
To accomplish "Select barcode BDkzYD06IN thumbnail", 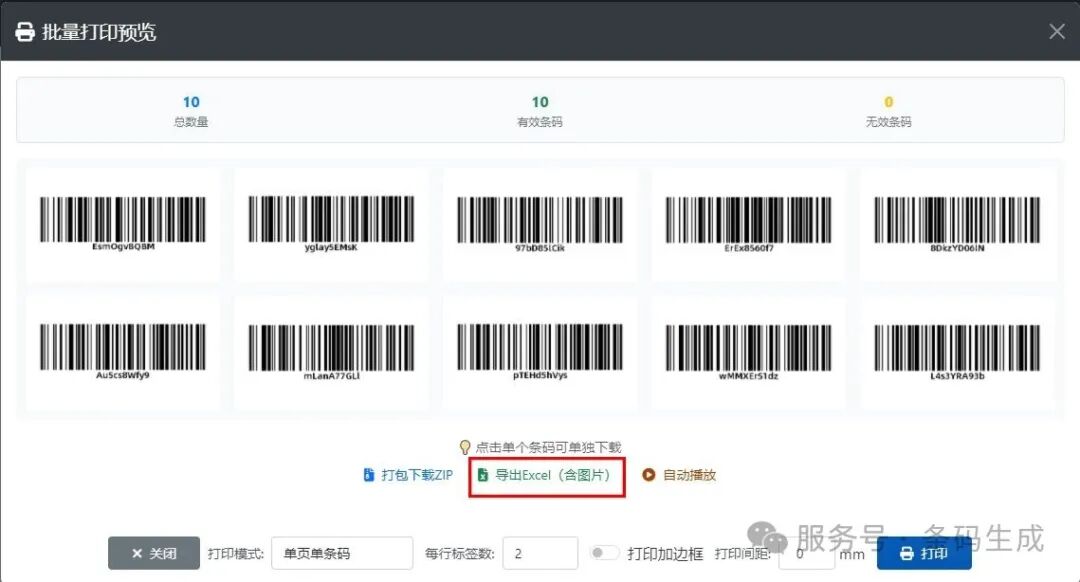I will pyautogui.click(x=957, y=224).
